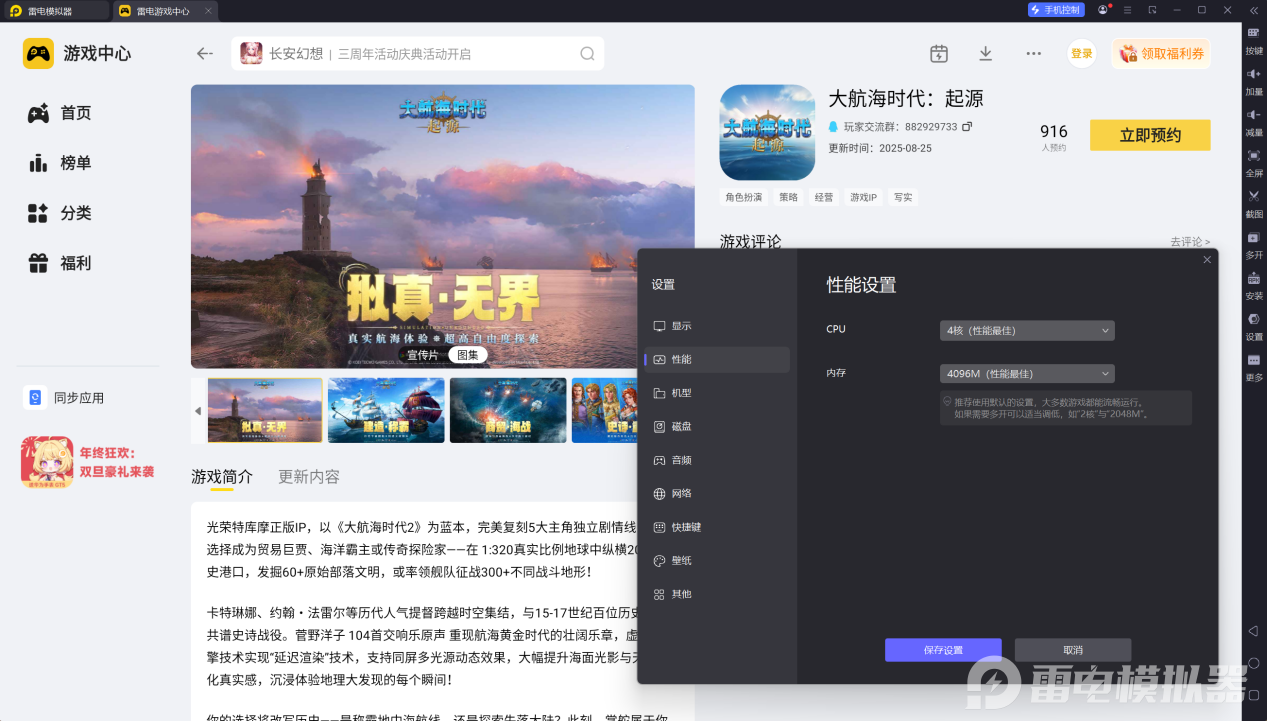The image size is (1267, 721).
Task: Click the screenshot (截图) scissors icon
Action: [x=1253, y=196]
